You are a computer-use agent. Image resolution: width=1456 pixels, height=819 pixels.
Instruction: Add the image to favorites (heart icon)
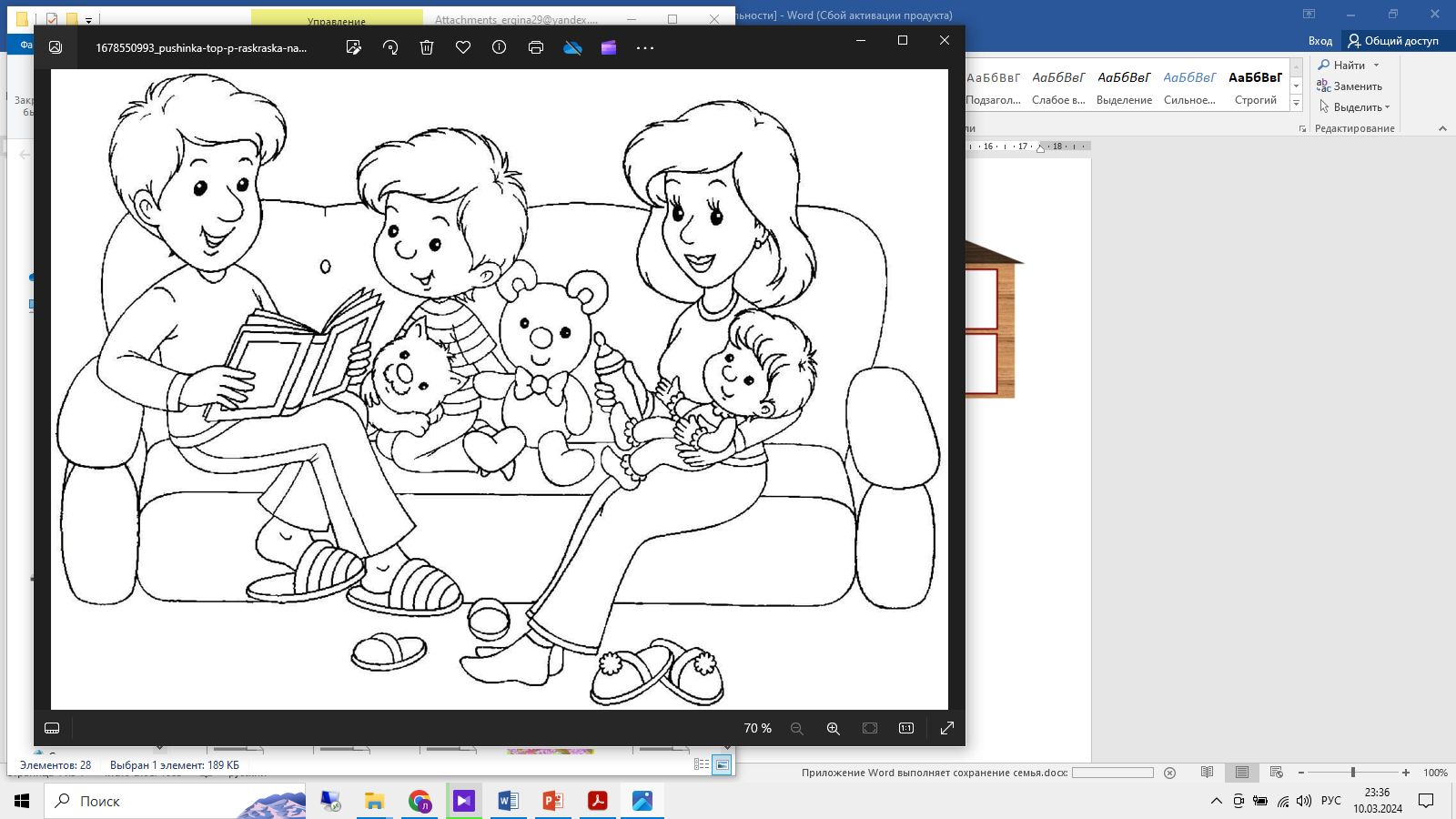[463, 47]
